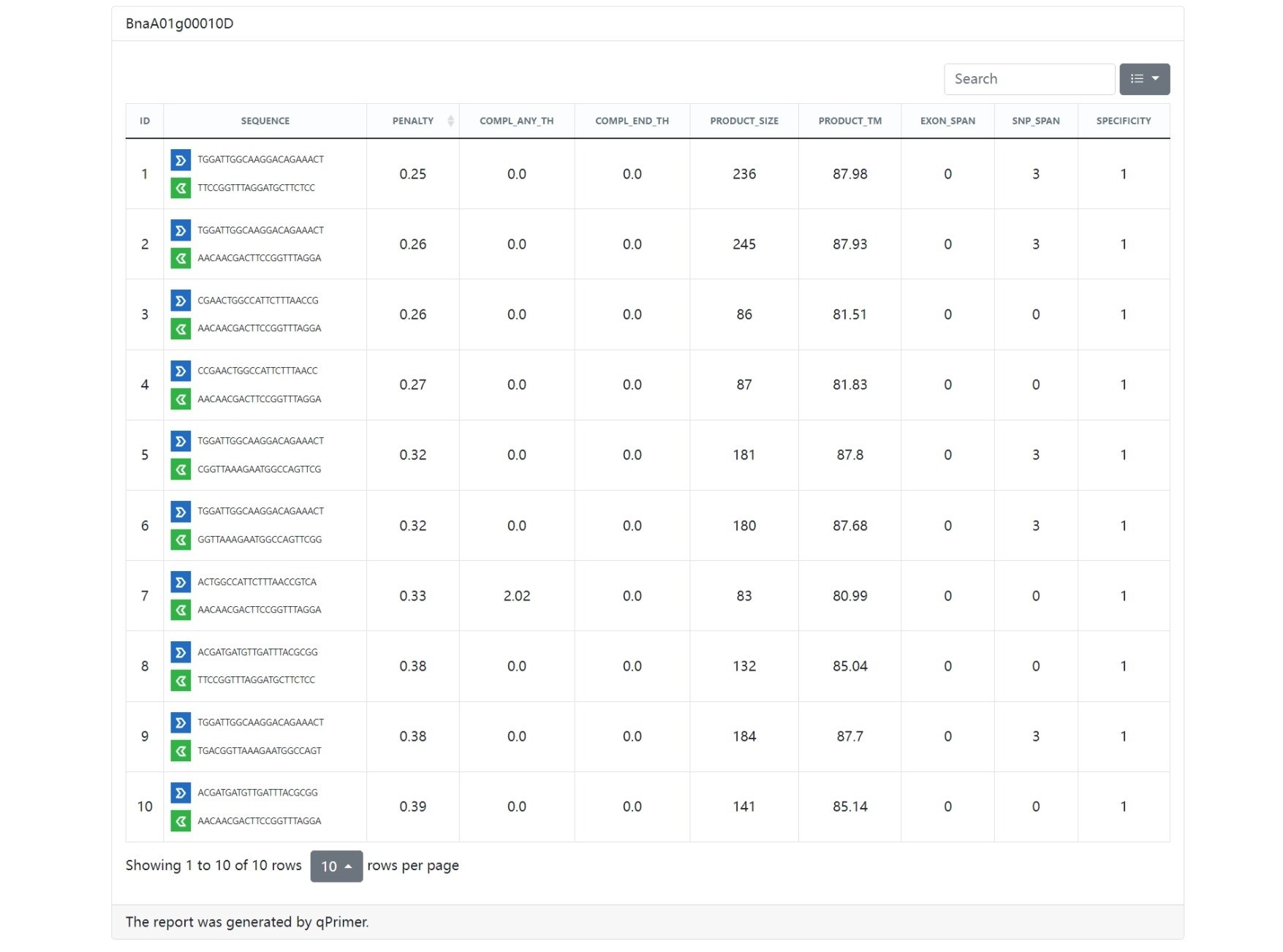Select the forward primer icon in row 10
1283x952 pixels.
180,793
